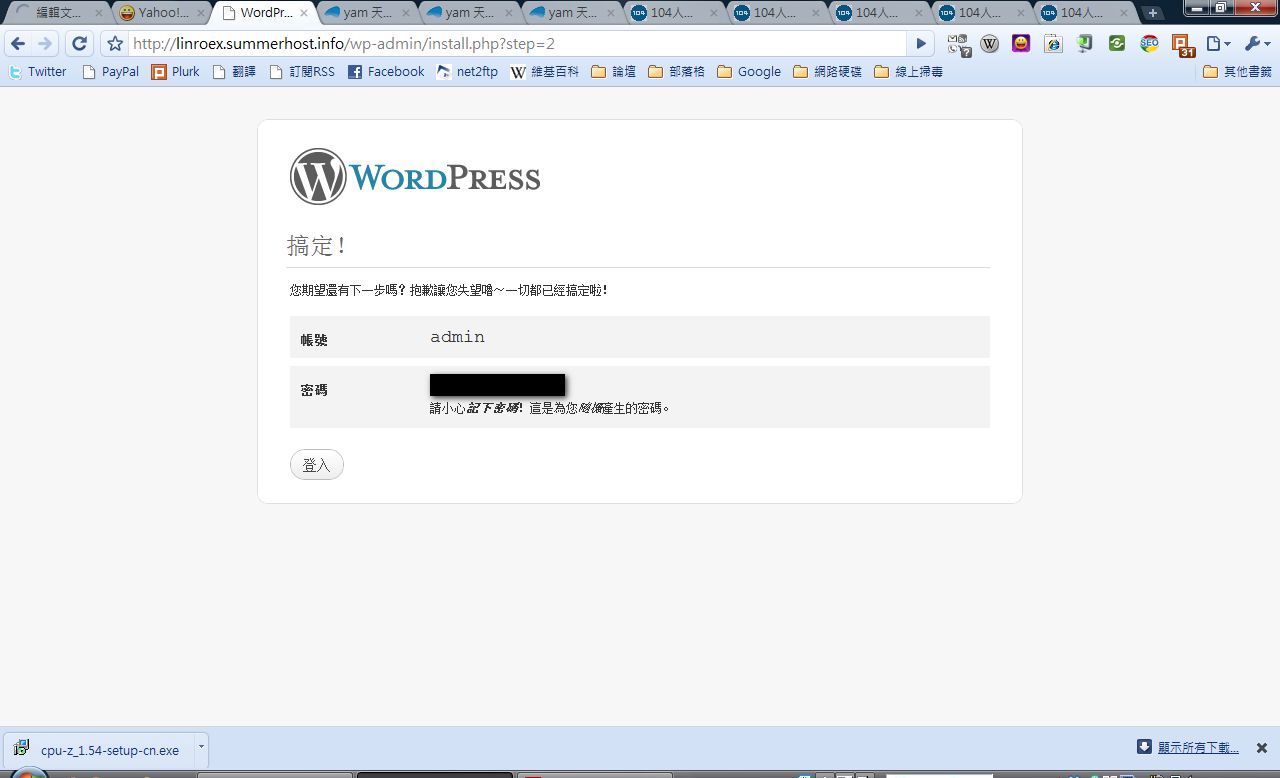Open the Wikipedia extension icon
1280x778 pixels.
[x=990, y=44]
